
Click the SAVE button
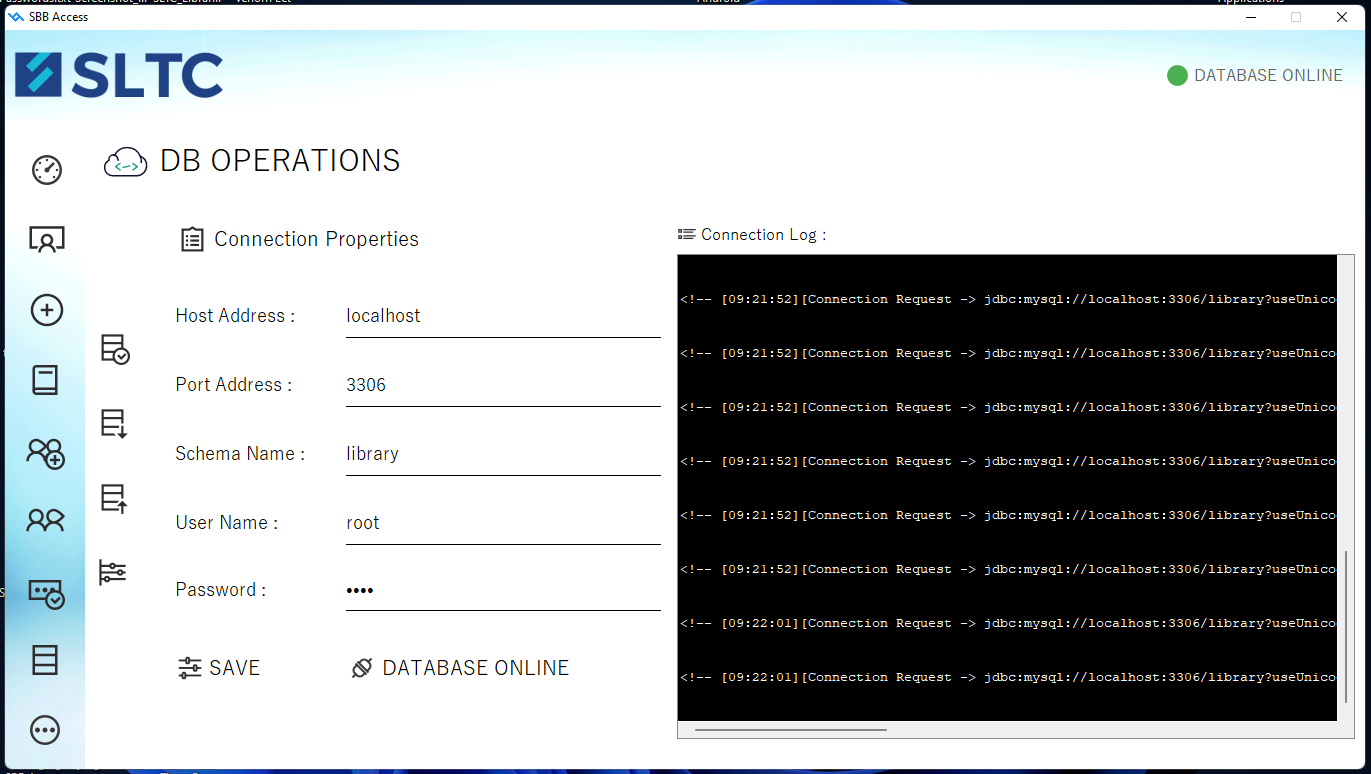219,668
